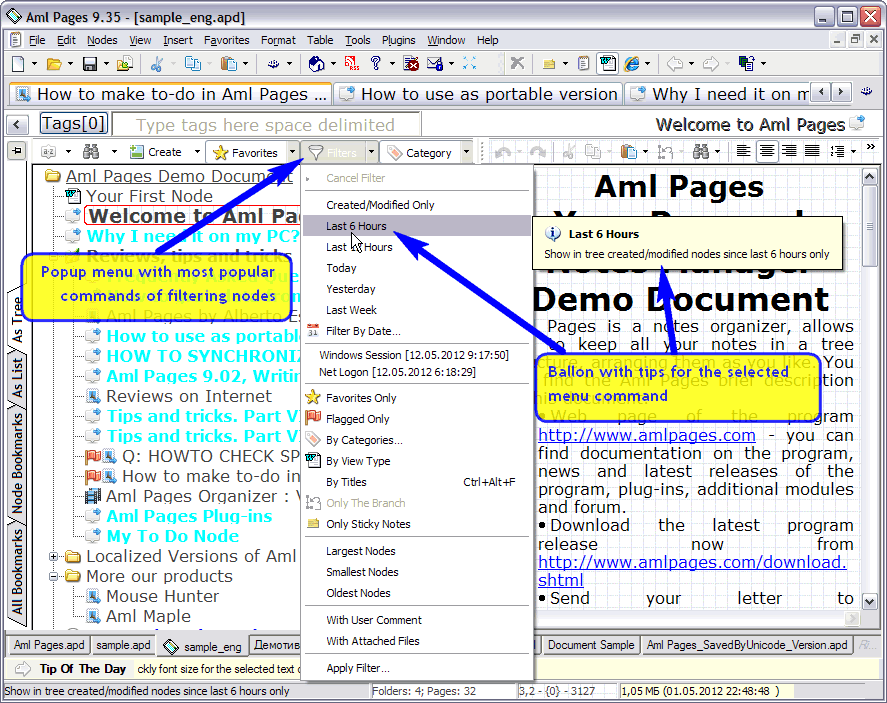The image size is (887, 703).
Task: Select My To Do Node tree item
Action: pyautogui.click(x=173, y=536)
